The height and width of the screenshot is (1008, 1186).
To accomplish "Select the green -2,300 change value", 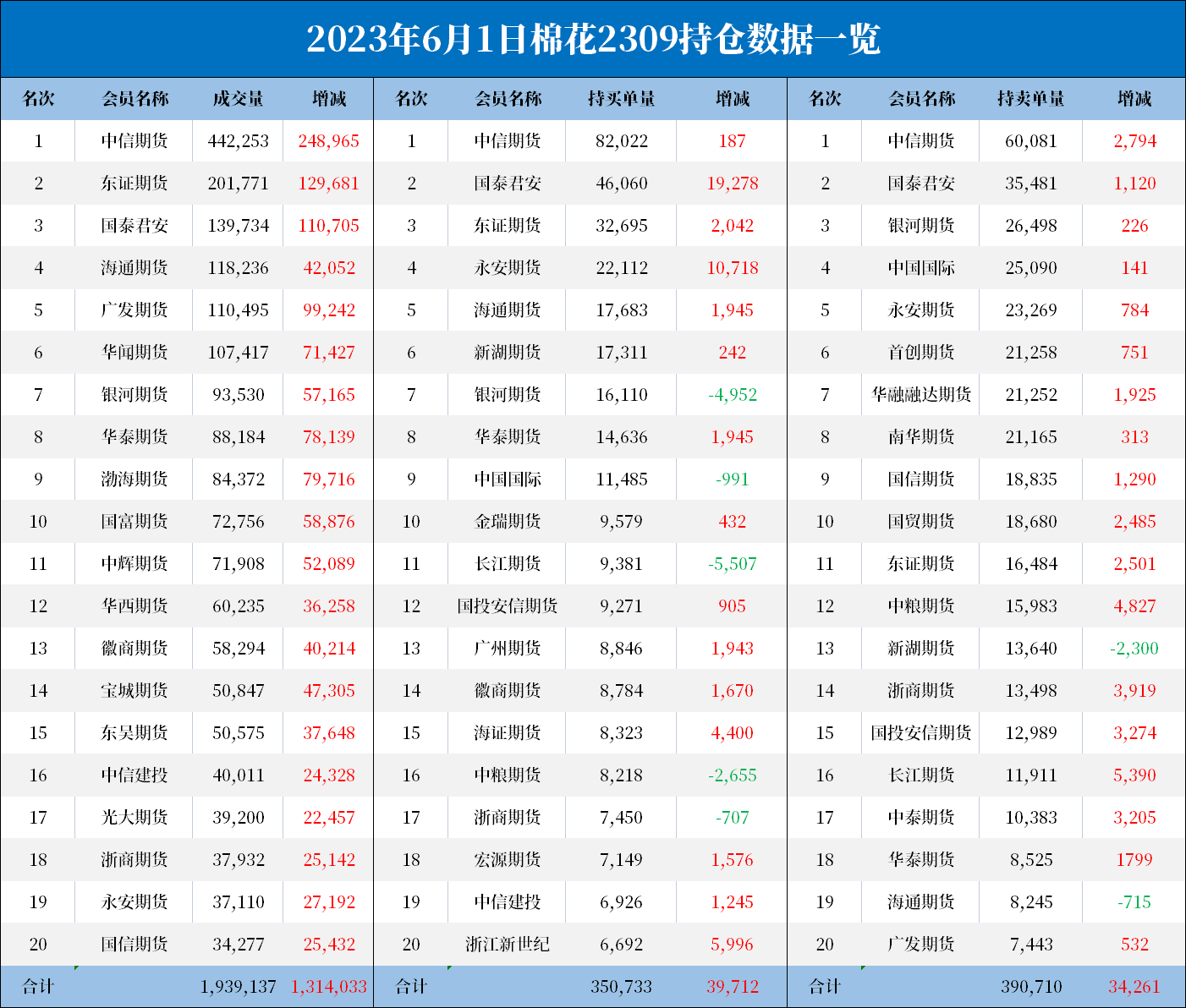I will point(1134,649).
